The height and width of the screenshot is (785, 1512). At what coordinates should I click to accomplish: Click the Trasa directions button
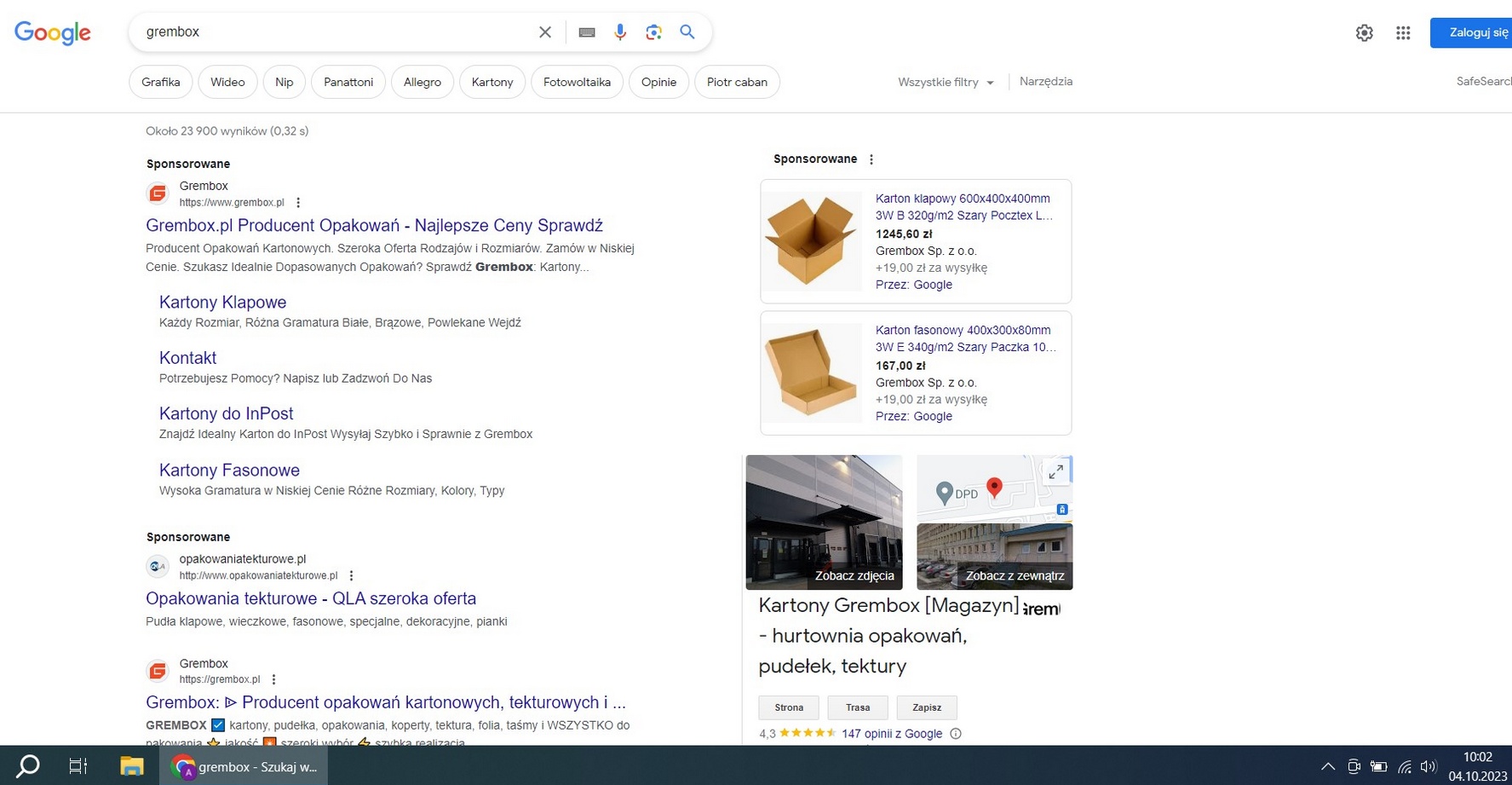click(858, 707)
